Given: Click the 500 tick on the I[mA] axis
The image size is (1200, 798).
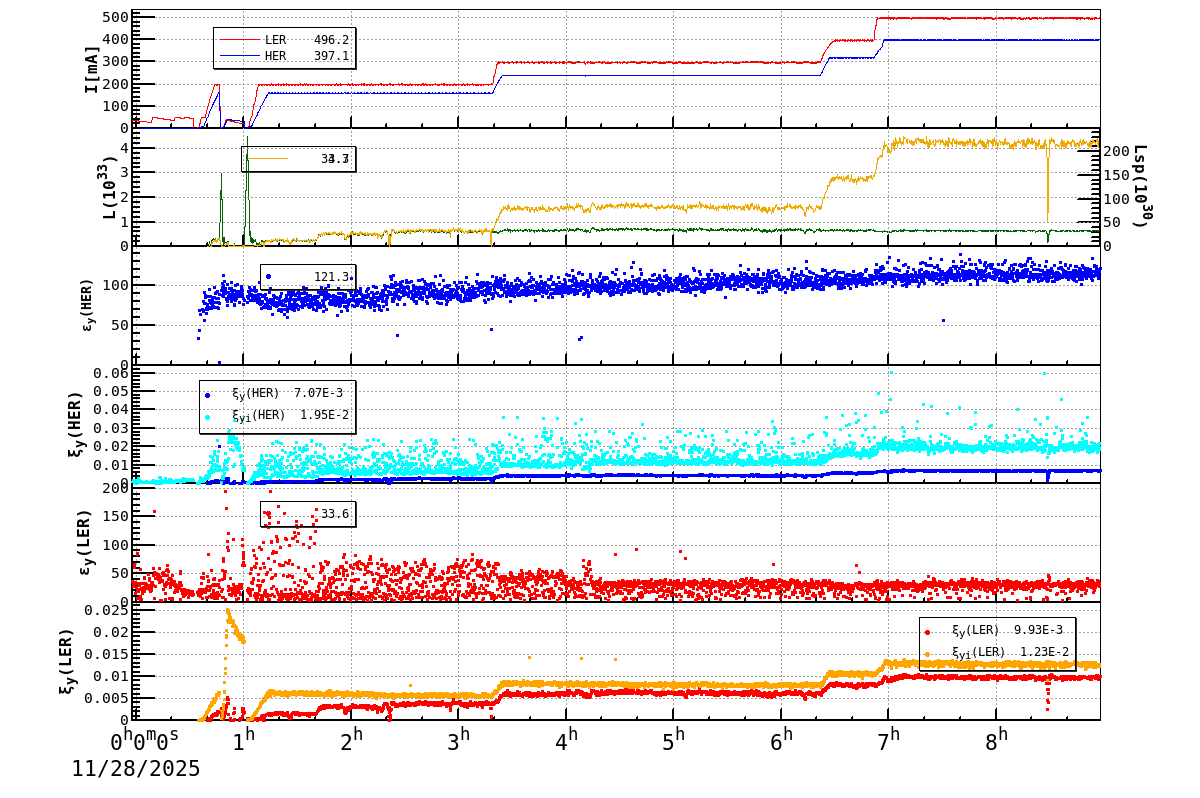Looking at the screenshot, I should click(116, 17).
